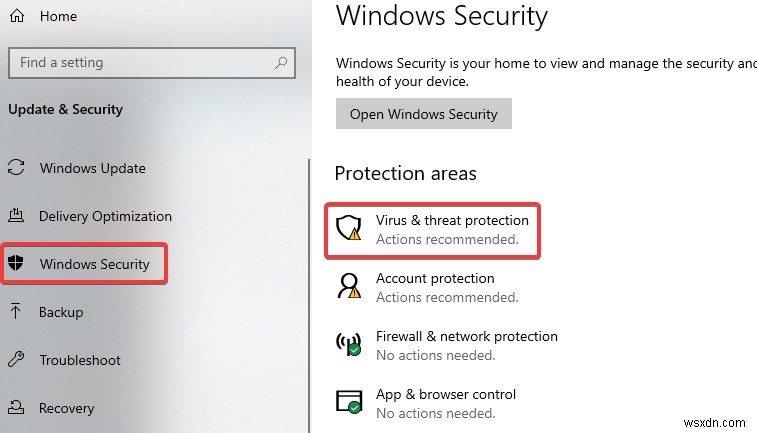Click the Windows Security shield icon
757x433 pixels.
[16, 264]
